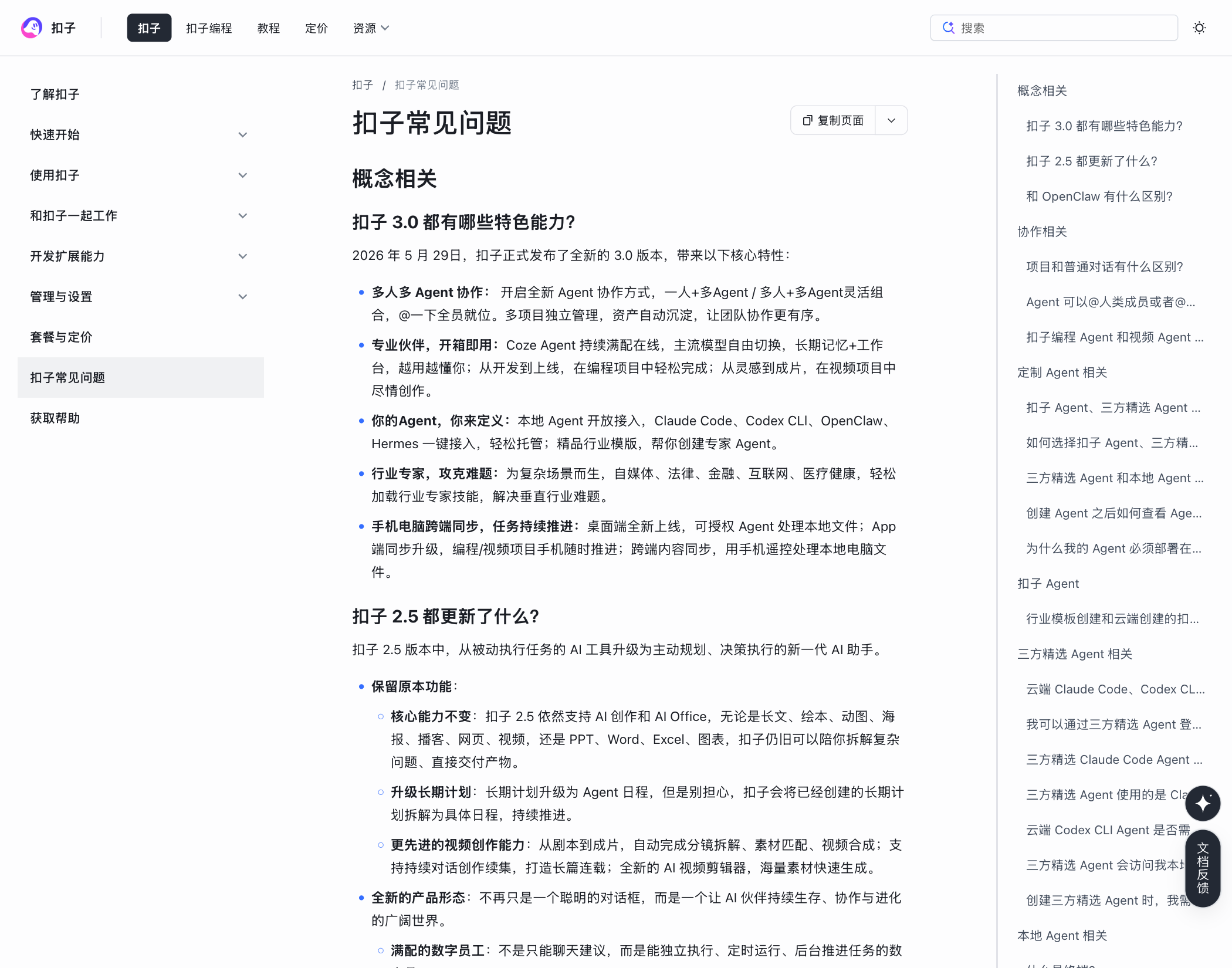Select 扣子常见问题 in the sidebar
Image resolution: width=1232 pixels, height=968 pixels.
[x=141, y=378]
